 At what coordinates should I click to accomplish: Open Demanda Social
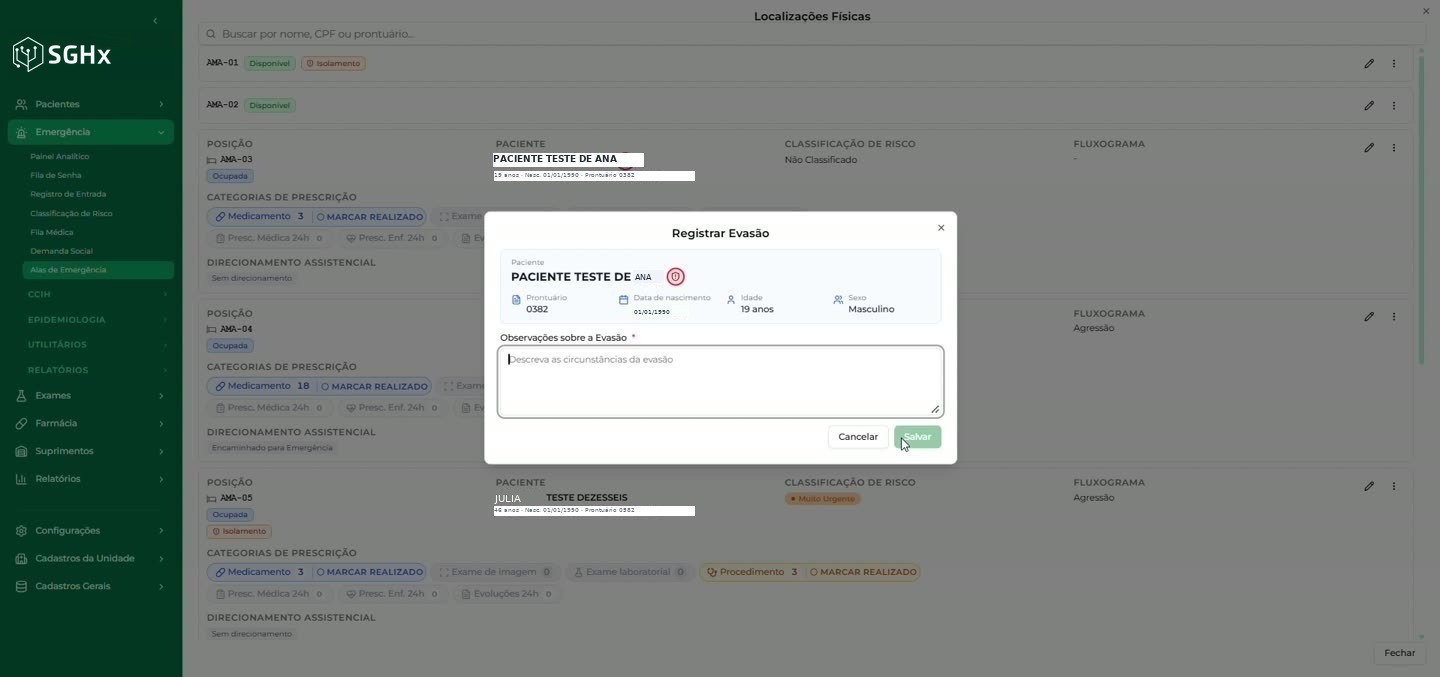click(x=61, y=251)
